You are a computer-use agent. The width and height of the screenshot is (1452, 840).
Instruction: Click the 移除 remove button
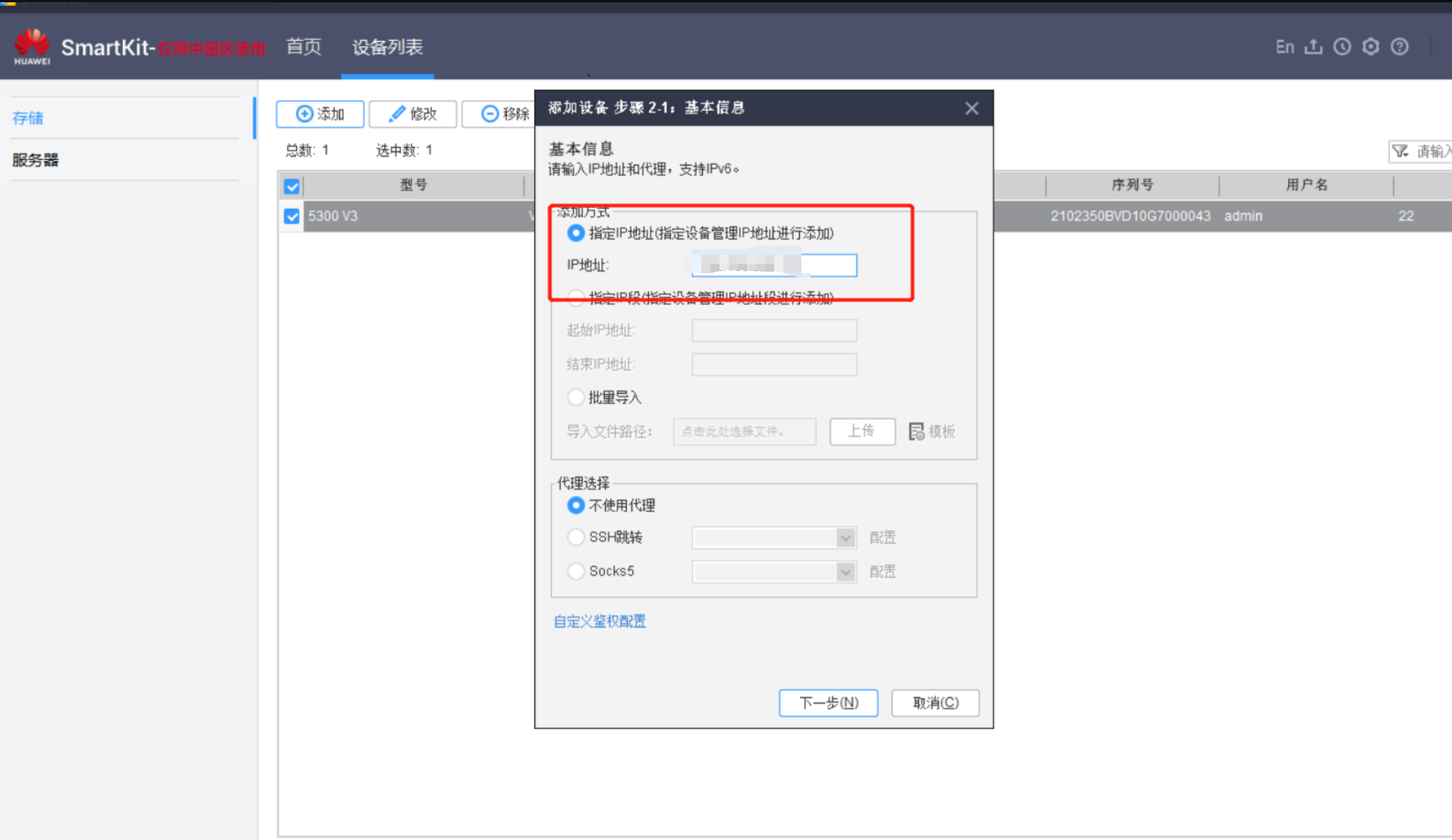coord(499,114)
